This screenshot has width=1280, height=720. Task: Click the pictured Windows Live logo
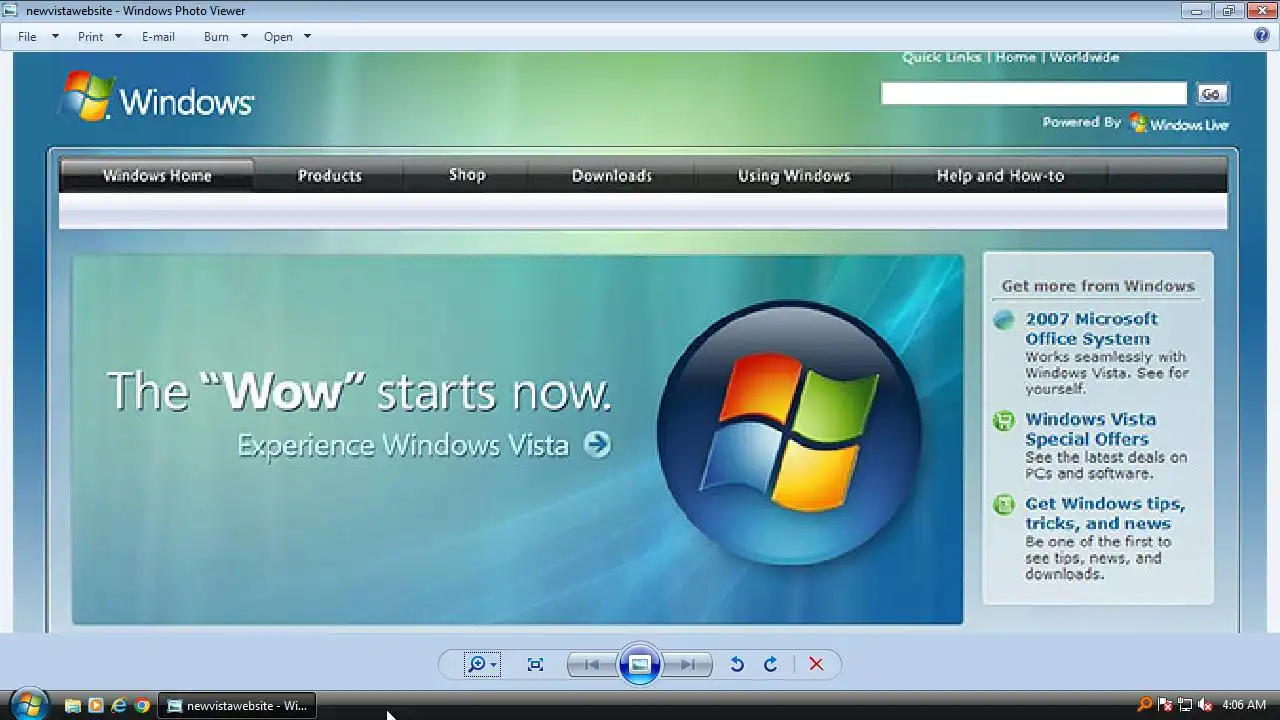pyautogui.click(x=1179, y=123)
